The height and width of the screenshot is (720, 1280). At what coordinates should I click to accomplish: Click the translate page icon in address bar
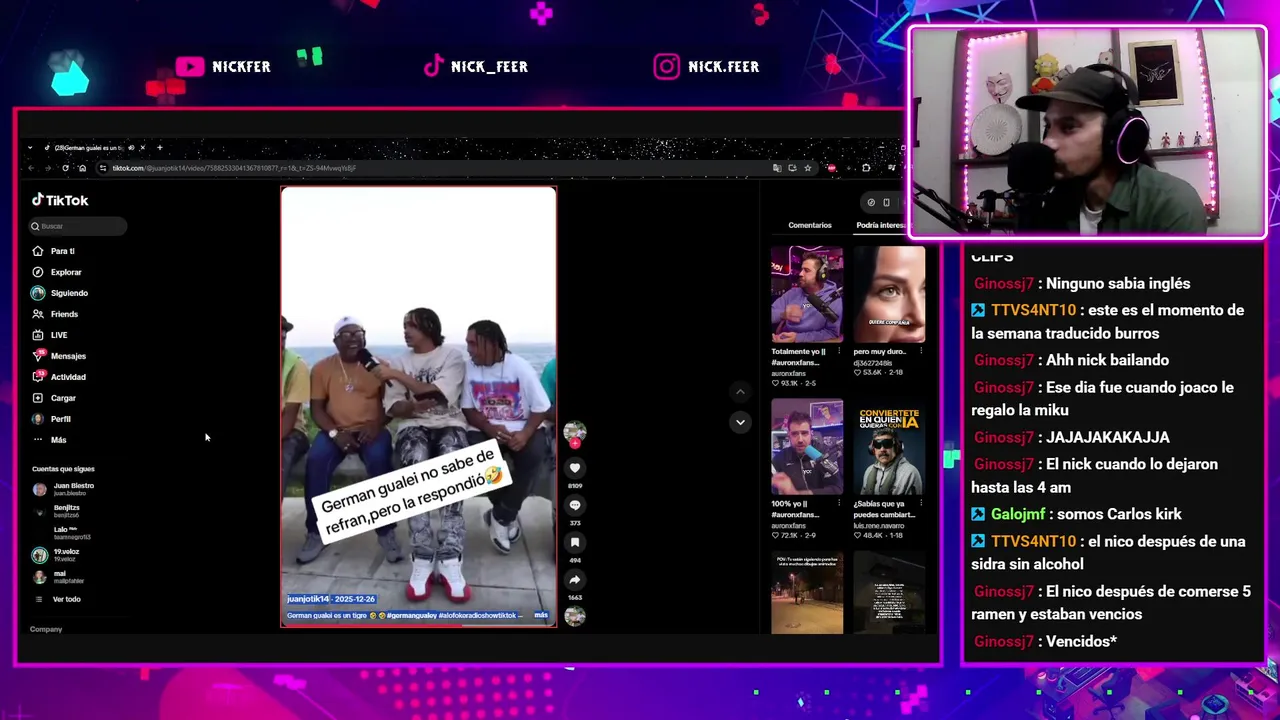777,168
